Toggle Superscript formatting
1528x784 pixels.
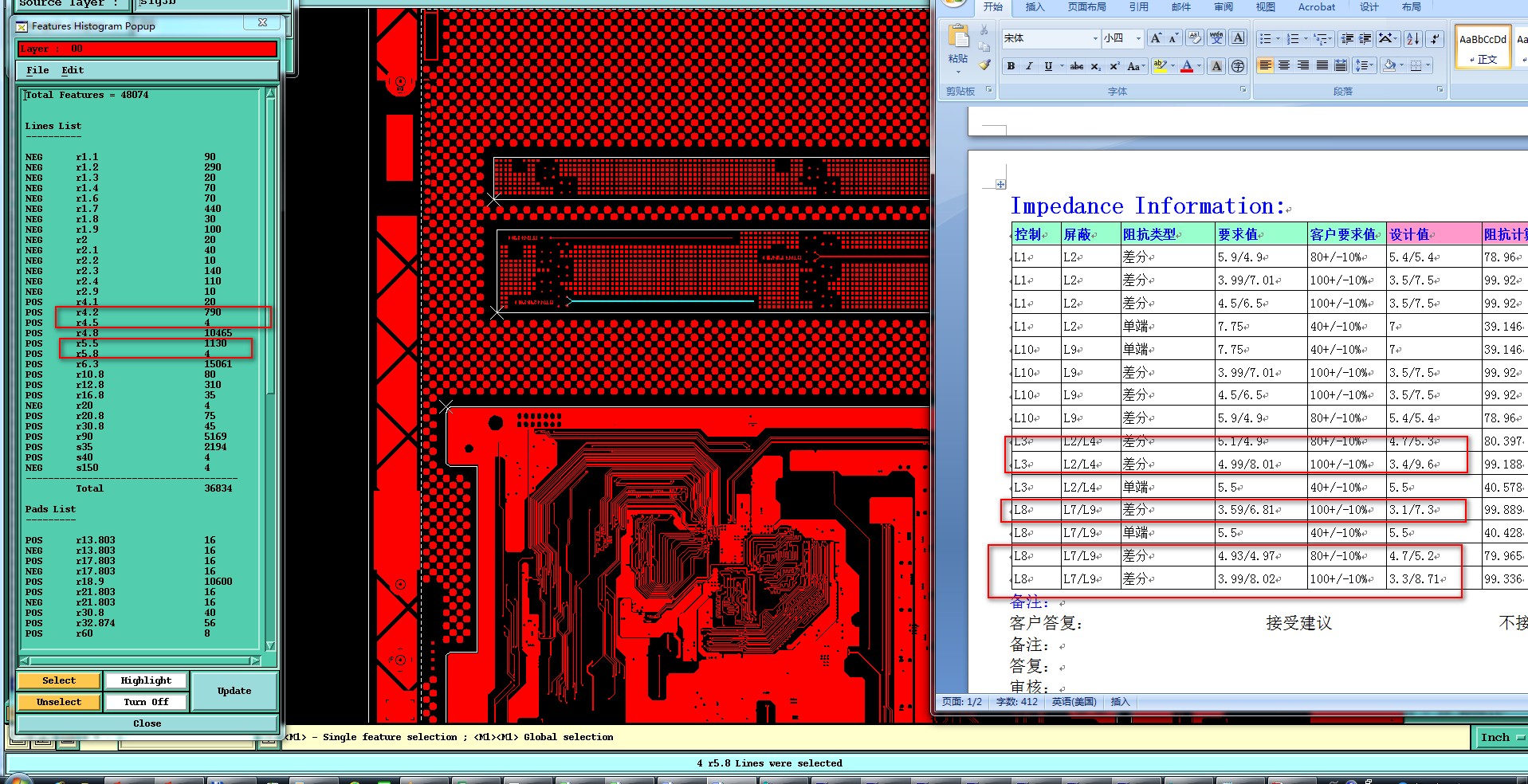(x=1114, y=66)
